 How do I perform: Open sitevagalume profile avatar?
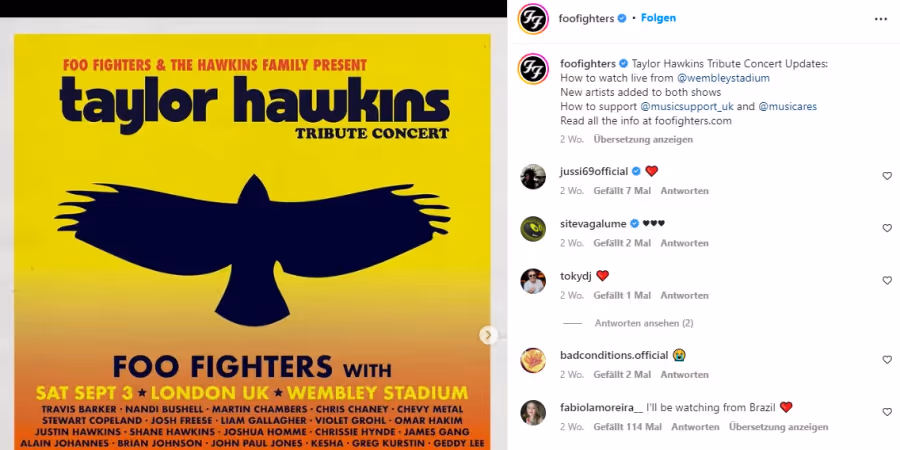[533, 228]
